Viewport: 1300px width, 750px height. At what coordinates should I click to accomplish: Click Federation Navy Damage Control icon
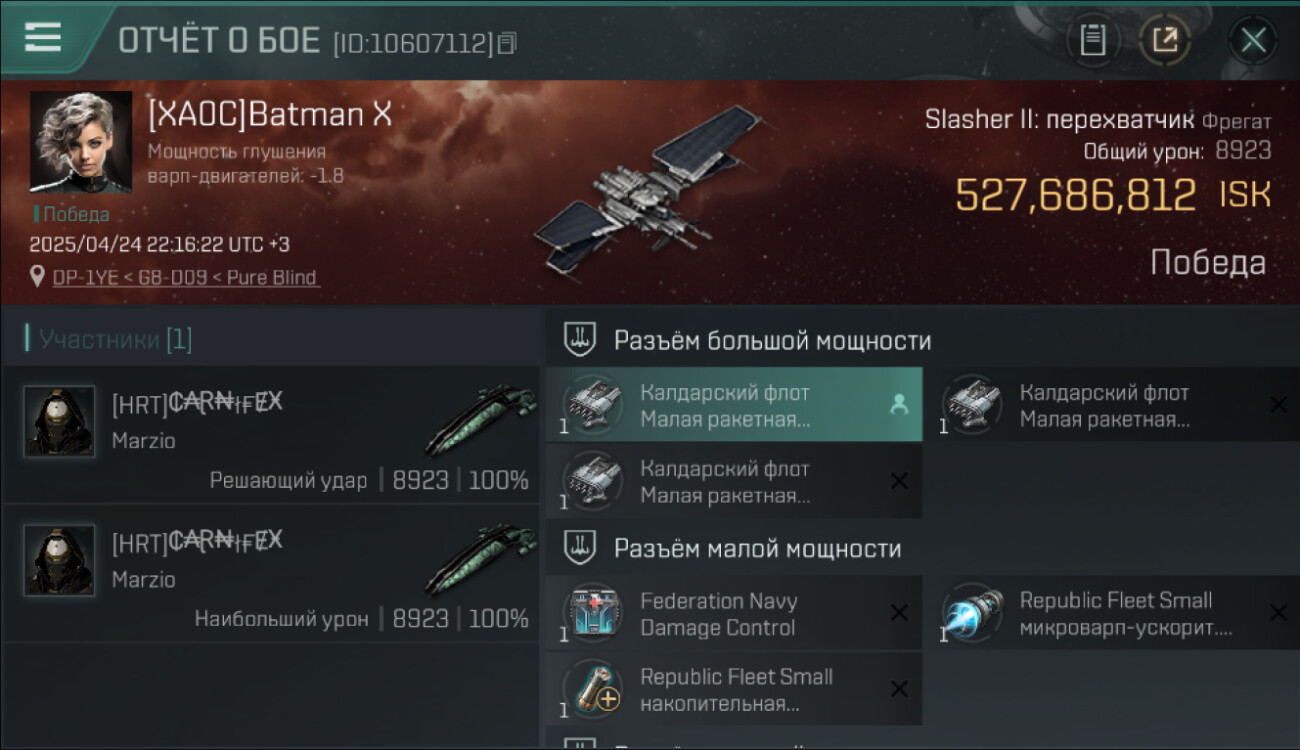593,613
